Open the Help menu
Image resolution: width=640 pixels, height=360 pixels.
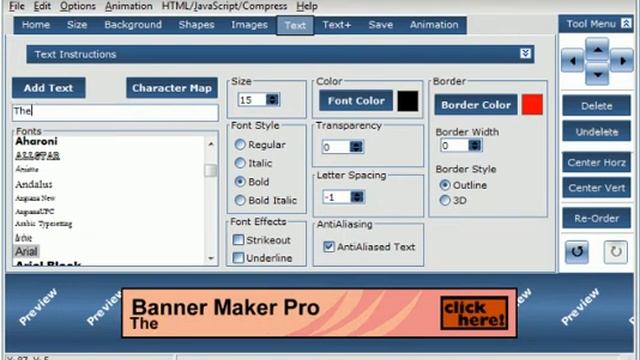click(x=307, y=6)
